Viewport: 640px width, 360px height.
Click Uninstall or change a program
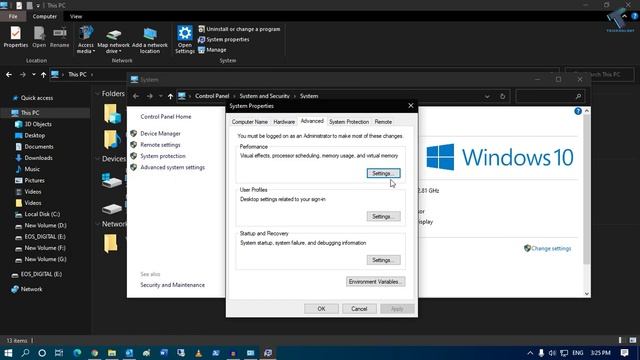239,29
